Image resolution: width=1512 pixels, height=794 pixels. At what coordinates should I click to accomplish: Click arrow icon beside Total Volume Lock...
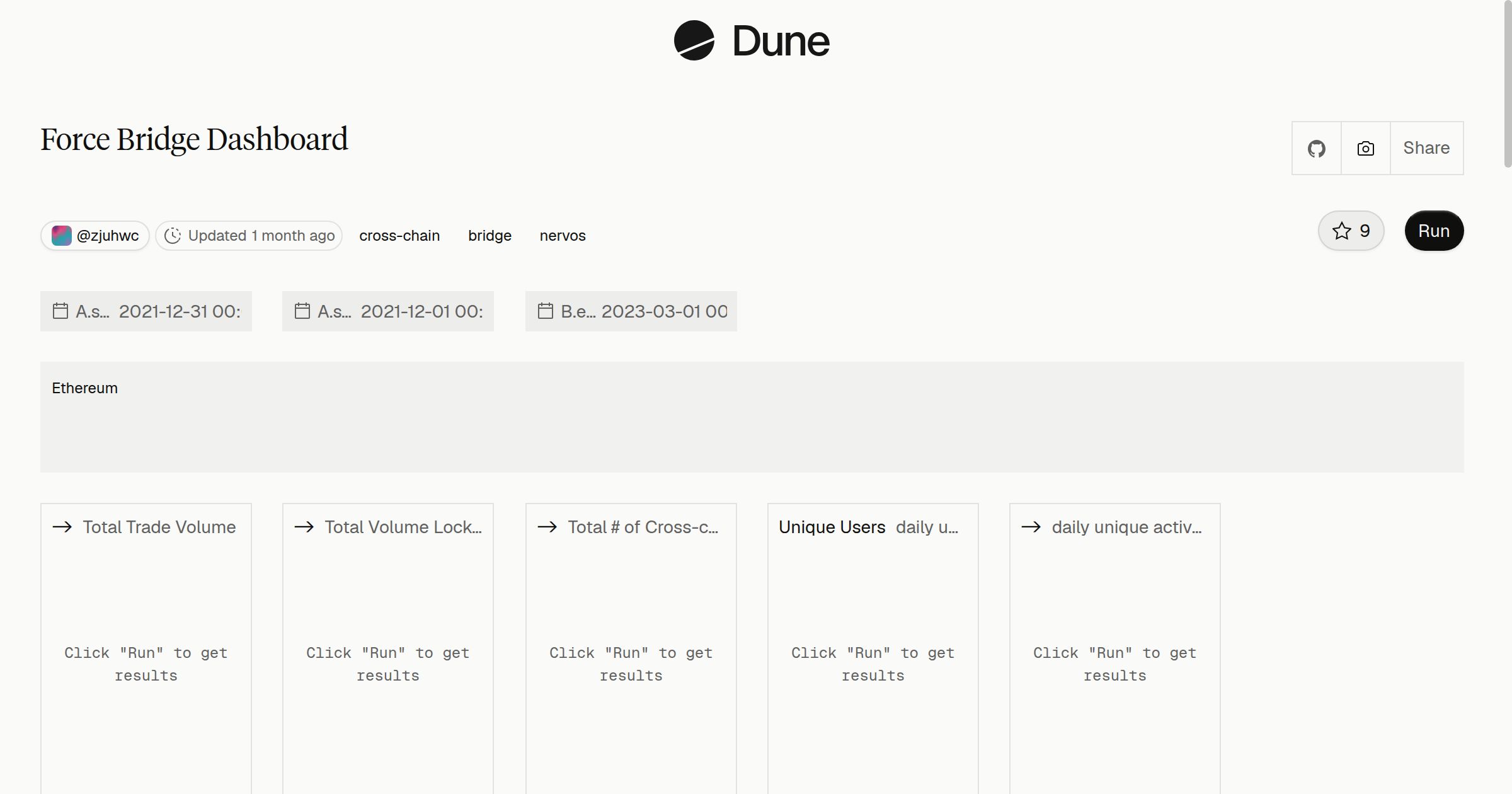[x=304, y=527]
